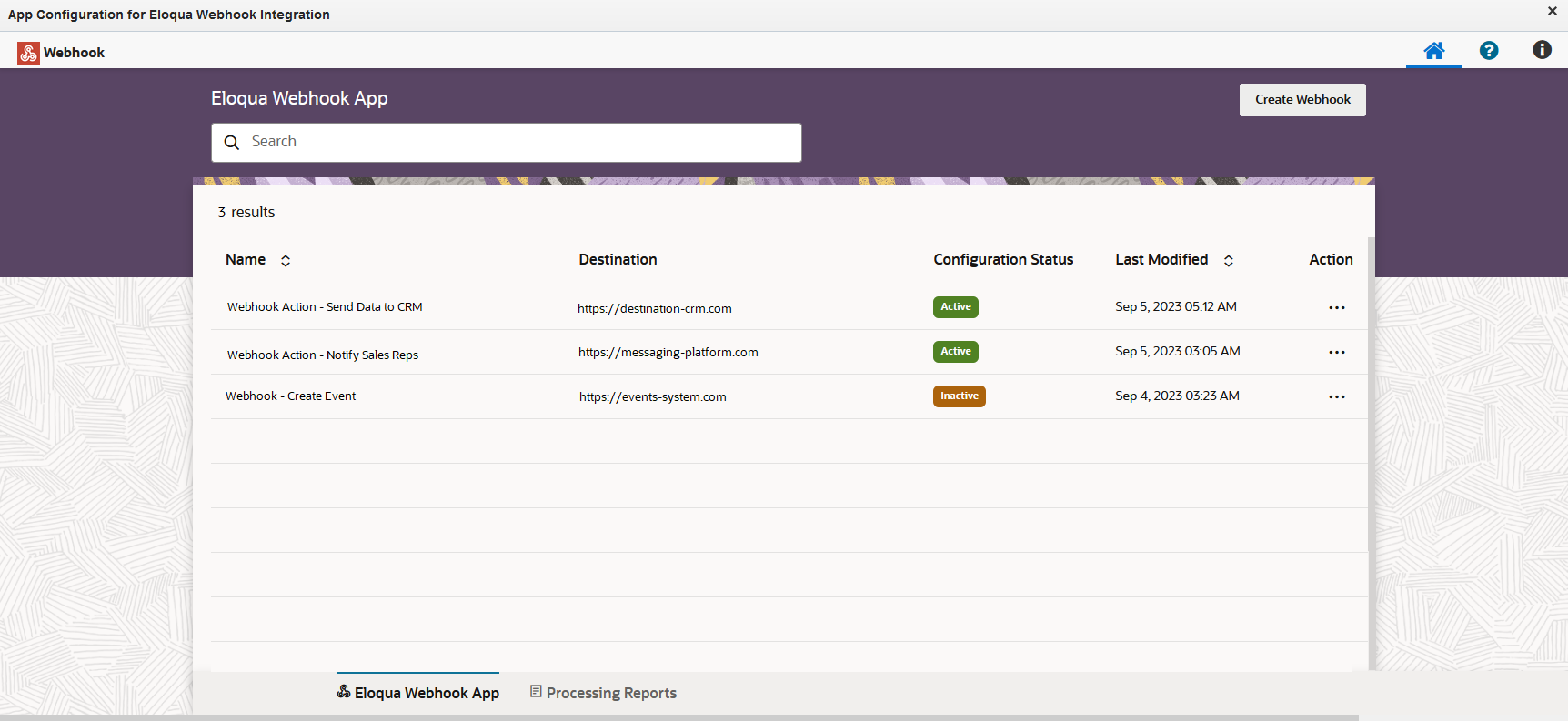The width and height of the screenshot is (1568, 721).
Task: Click the Configuration Status column header
Action: click(x=1003, y=260)
